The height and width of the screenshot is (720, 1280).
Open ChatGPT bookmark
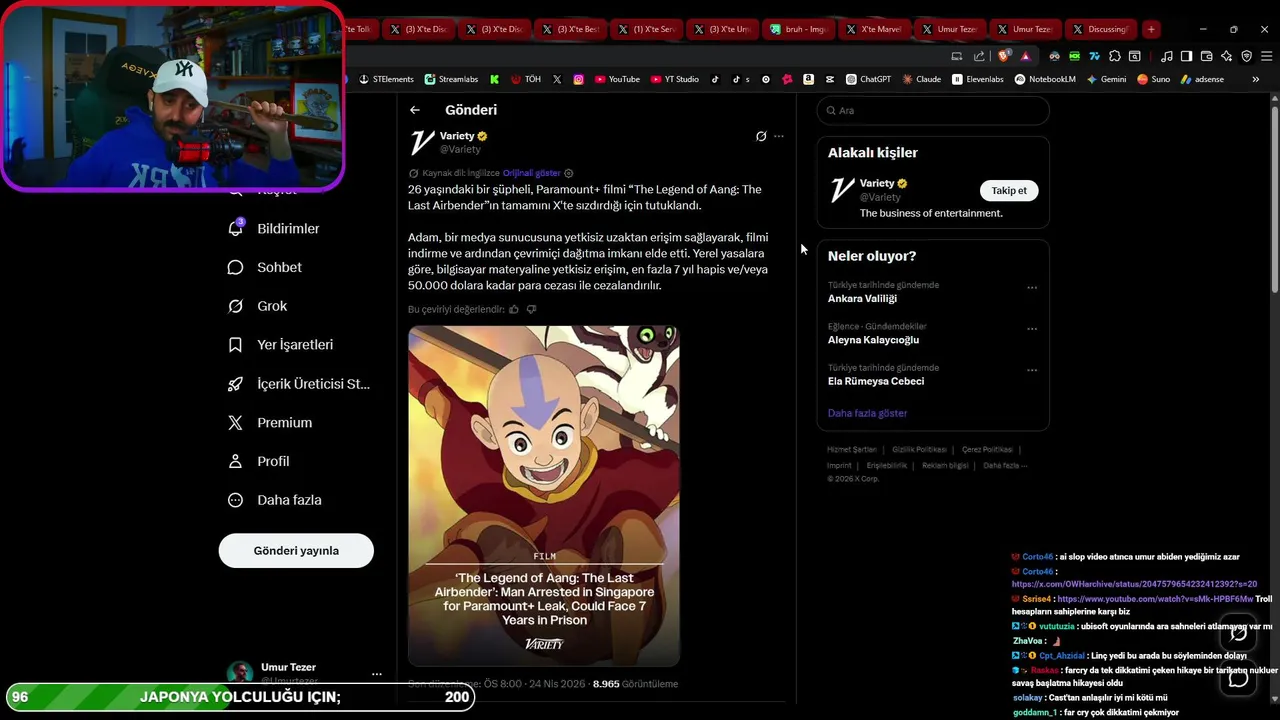point(868,79)
